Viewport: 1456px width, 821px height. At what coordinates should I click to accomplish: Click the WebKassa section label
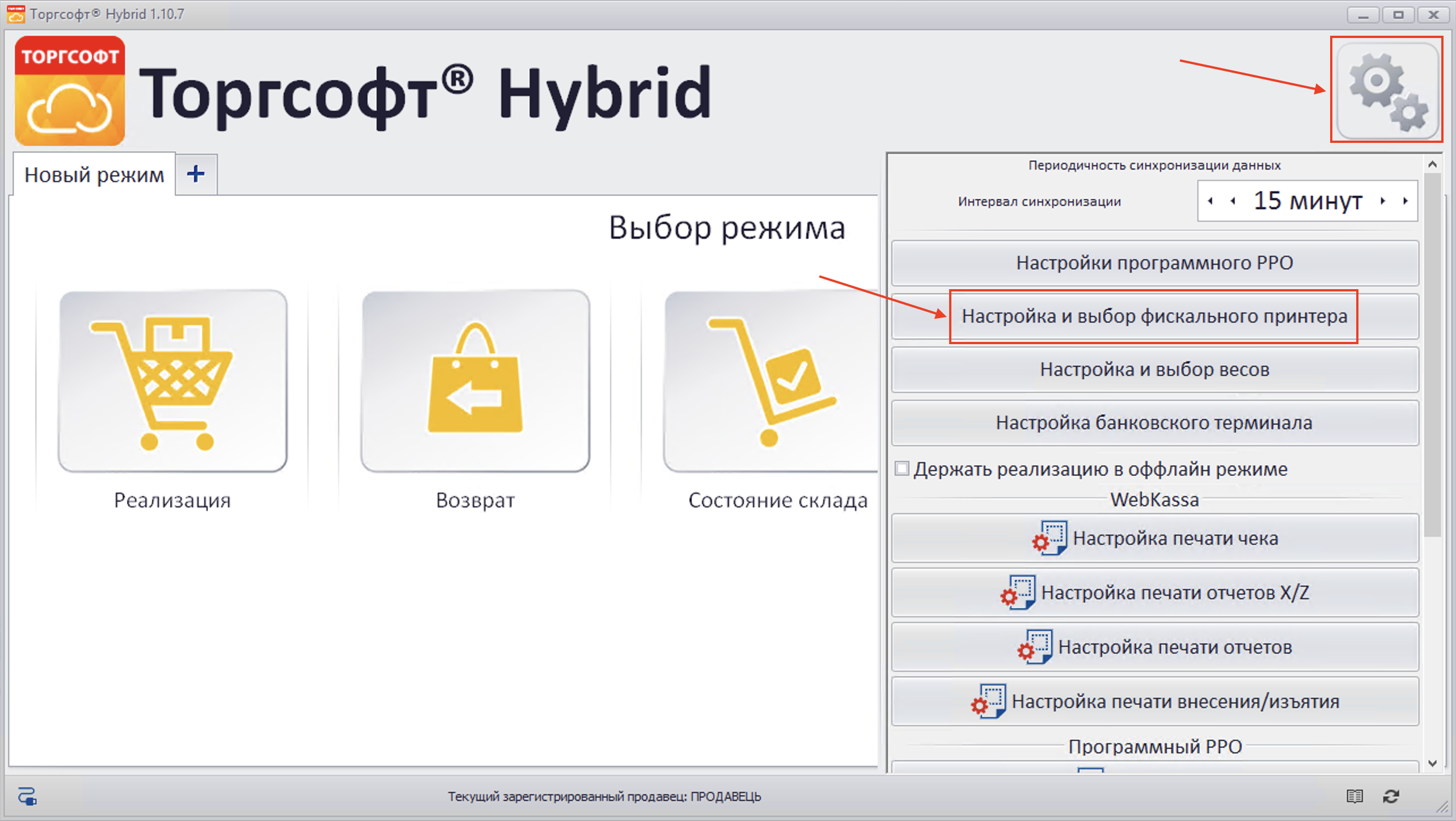(1154, 500)
